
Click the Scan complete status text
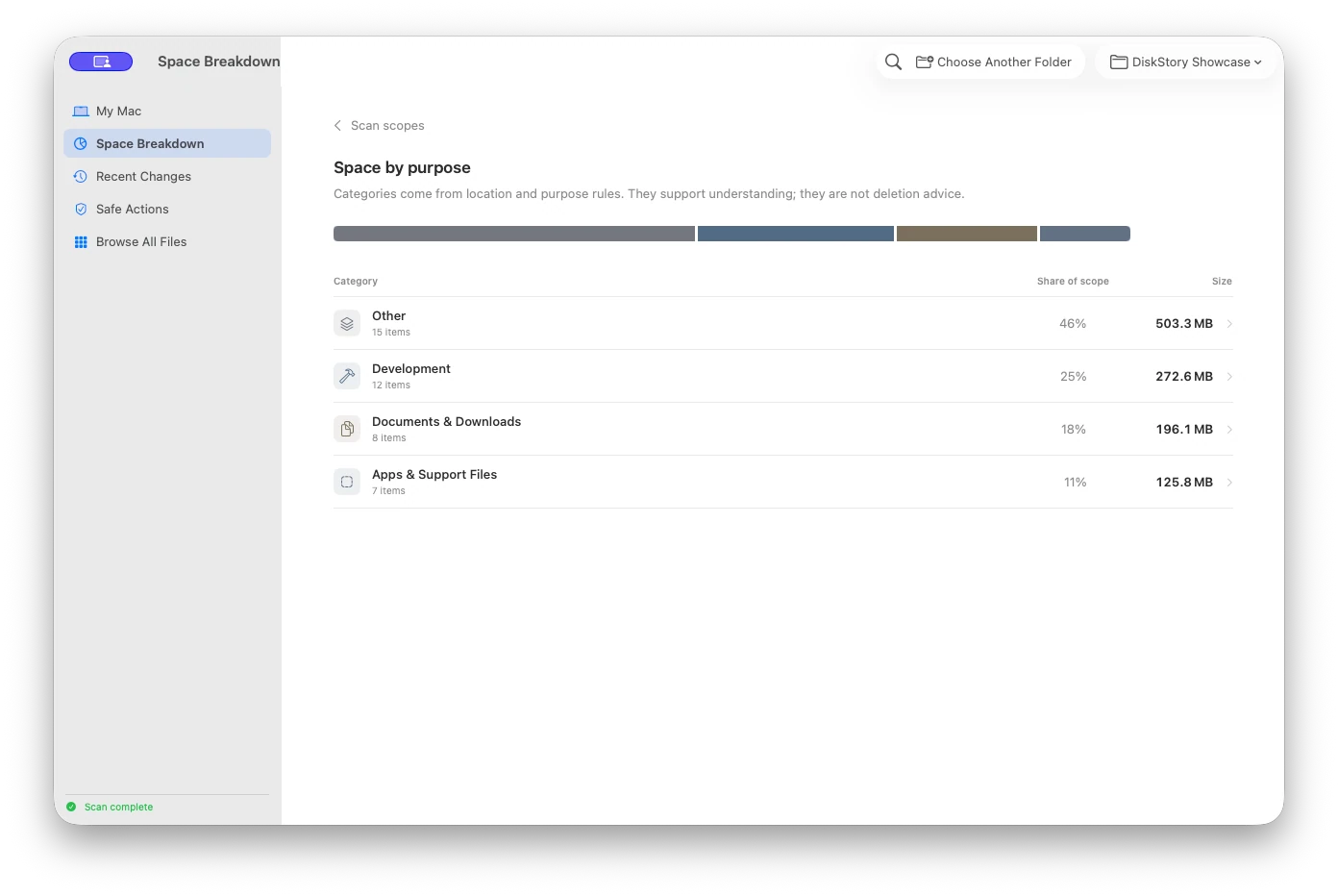[118, 808]
